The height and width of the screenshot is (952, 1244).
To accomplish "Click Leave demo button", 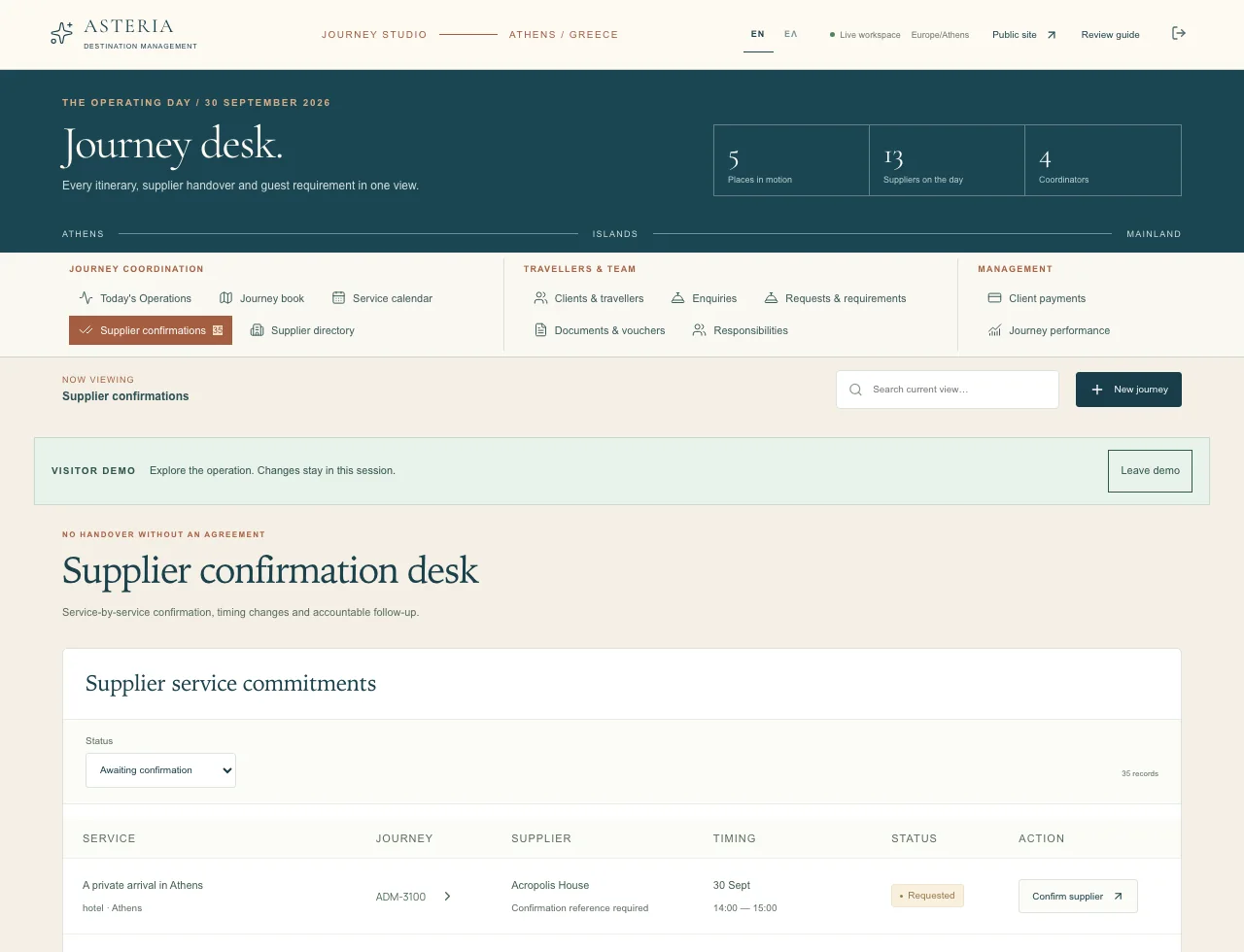I will coord(1150,471).
